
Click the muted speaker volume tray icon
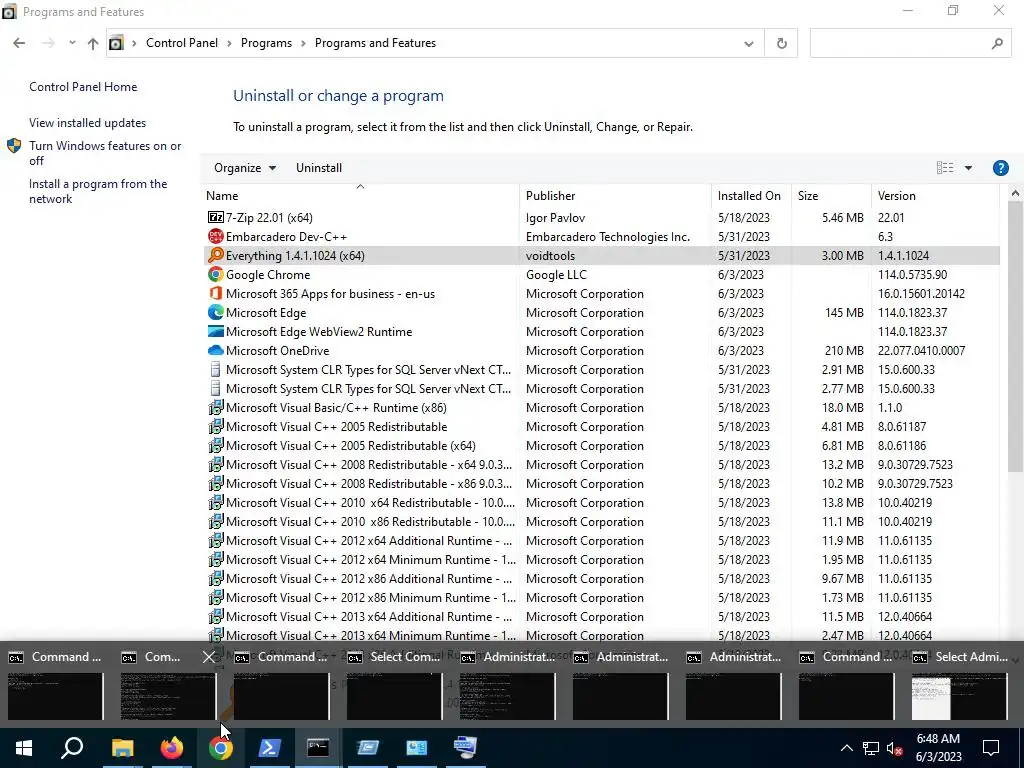pyautogui.click(x=894, y=748)
